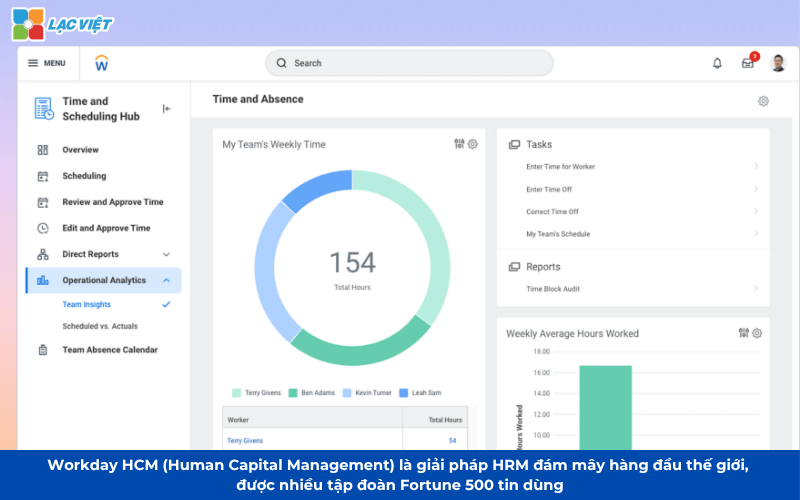Click in the Search field
Viewport: 800px width, 500px height.
(x=410, y=63)
